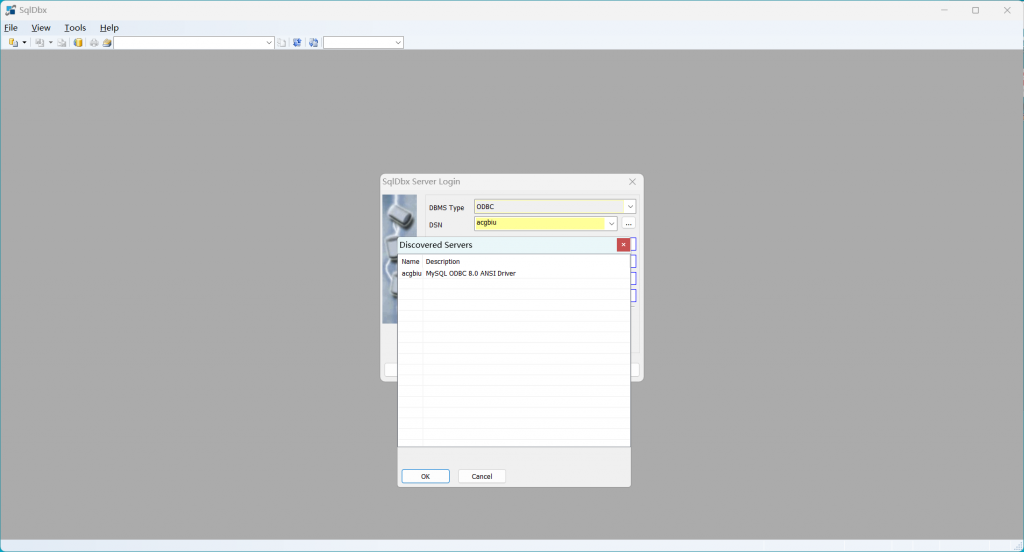Expand the narrow combo box at the toolbar's right end
This screenshot has height=552, width=1024.
(398, 42)
